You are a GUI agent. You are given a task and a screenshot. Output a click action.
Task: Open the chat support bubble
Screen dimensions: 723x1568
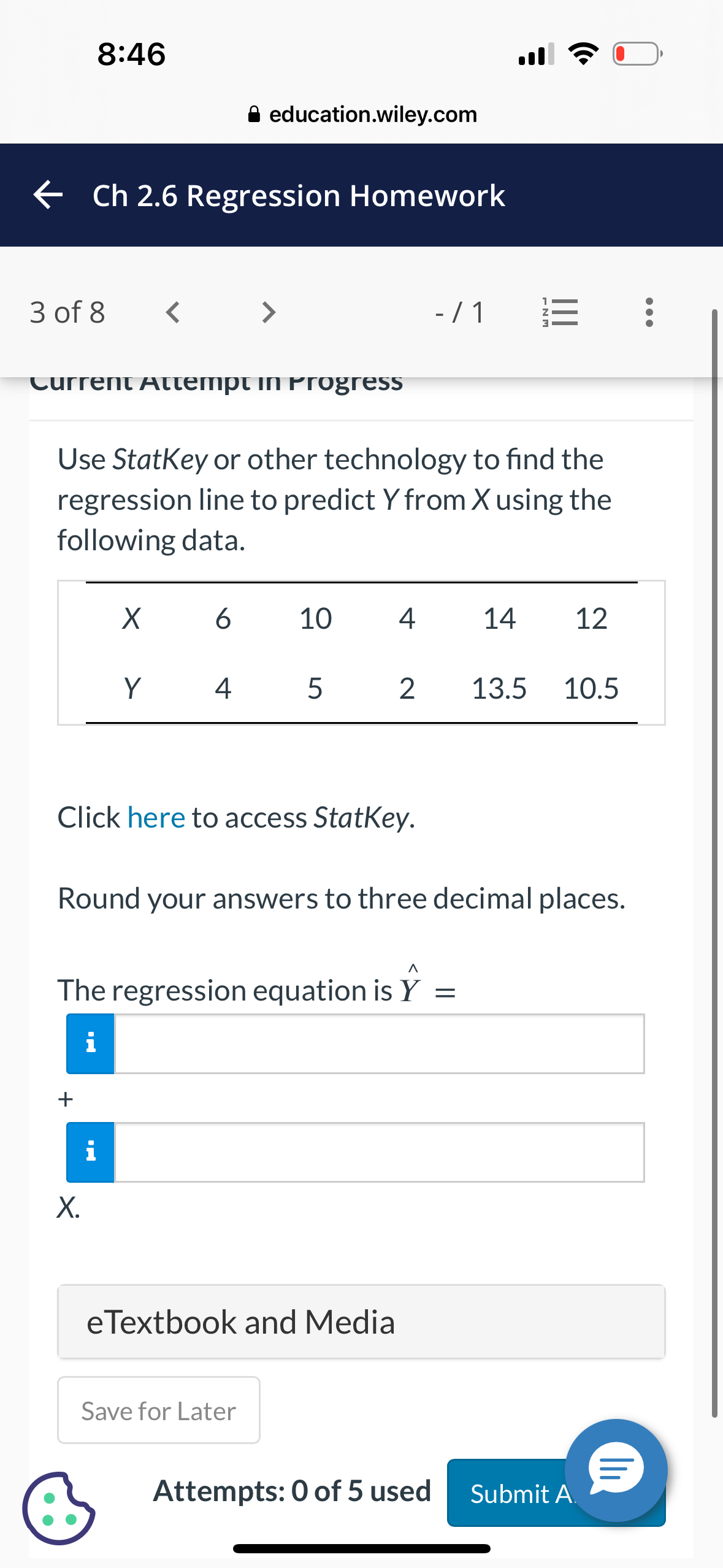pyautogui.click(x=616, y=1469)
